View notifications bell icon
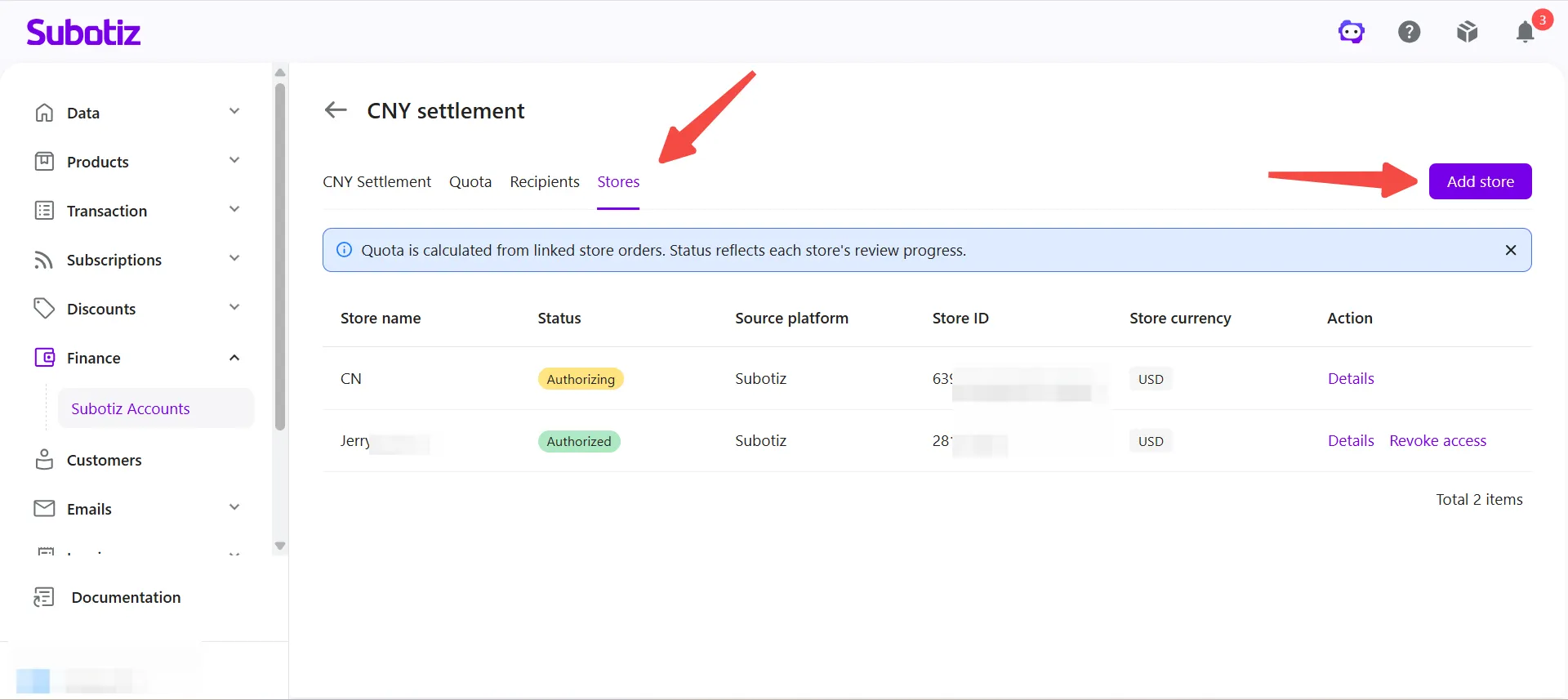 point(1526,32)
